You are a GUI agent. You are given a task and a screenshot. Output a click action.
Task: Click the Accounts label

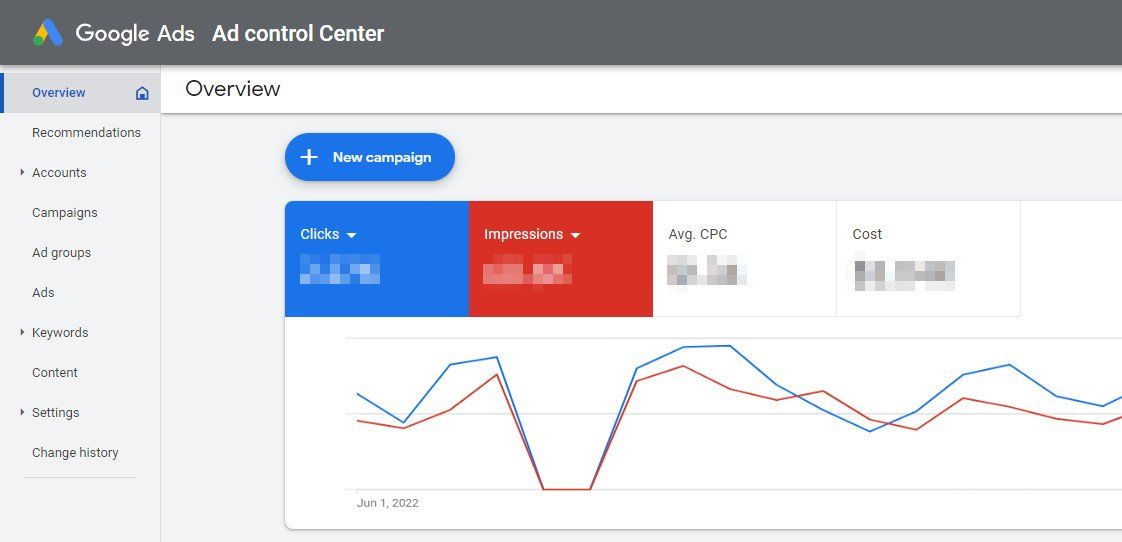click(59, 173)
